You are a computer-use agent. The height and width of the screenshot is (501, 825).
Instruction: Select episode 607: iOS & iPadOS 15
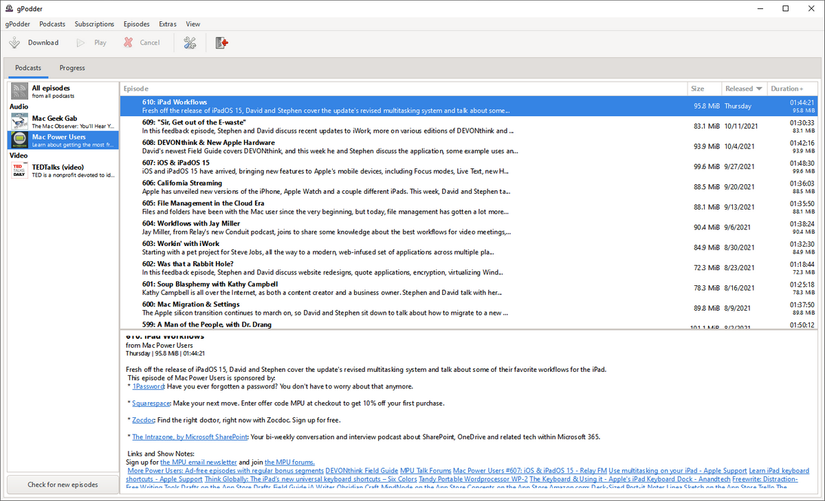click(x=468, y=167)
